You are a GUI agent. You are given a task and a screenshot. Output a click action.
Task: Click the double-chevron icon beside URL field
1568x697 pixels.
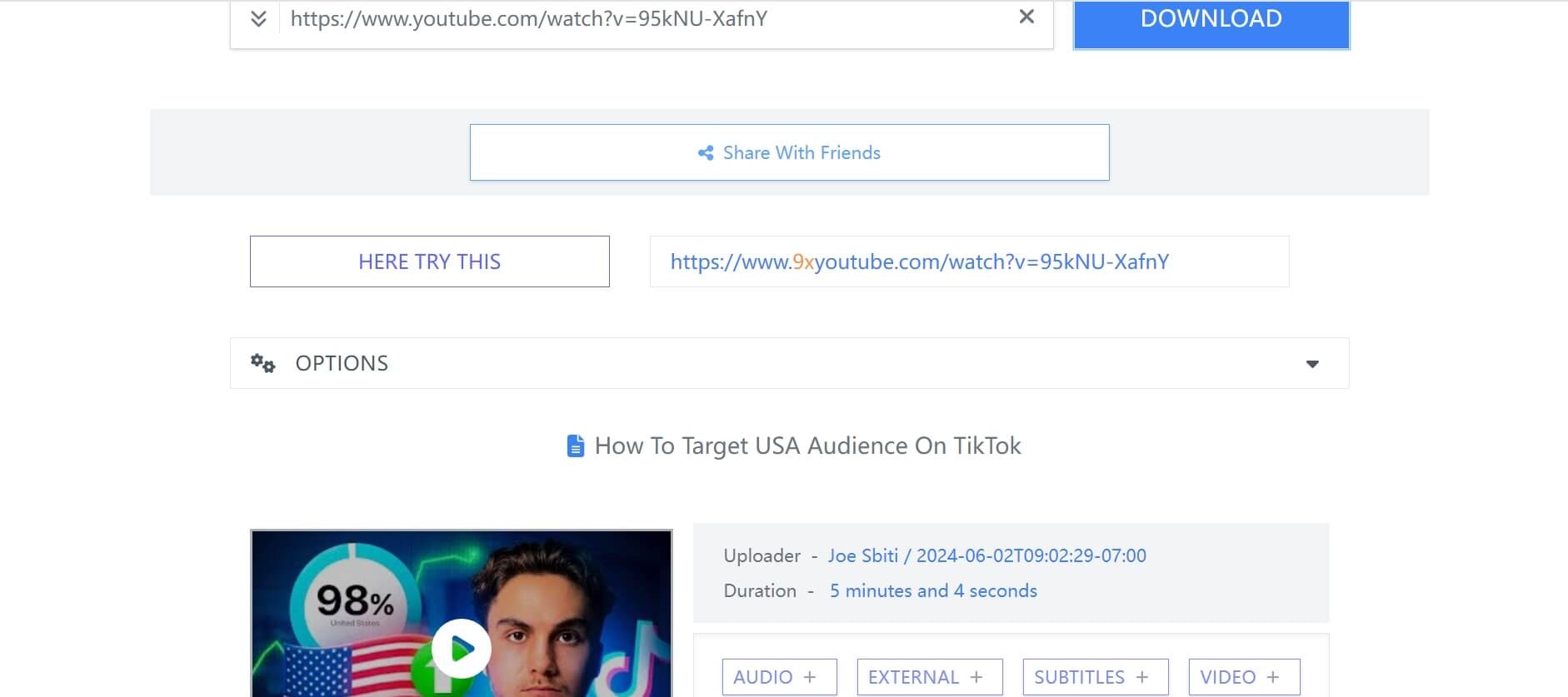[258, 19]
